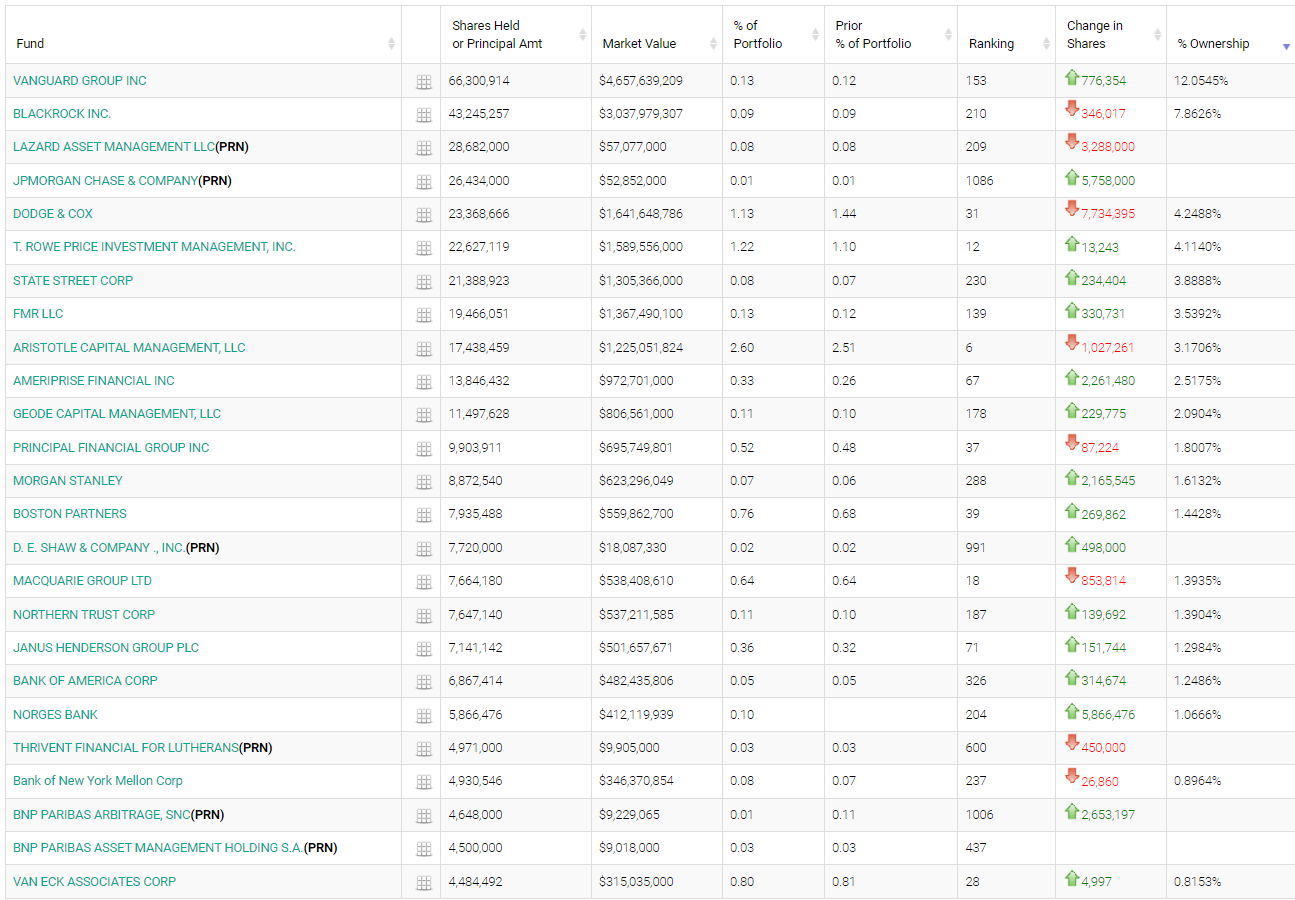Click the grid icon for Macquarie Group Ltd
The image size is (1295, 900).
click(423, 582)
